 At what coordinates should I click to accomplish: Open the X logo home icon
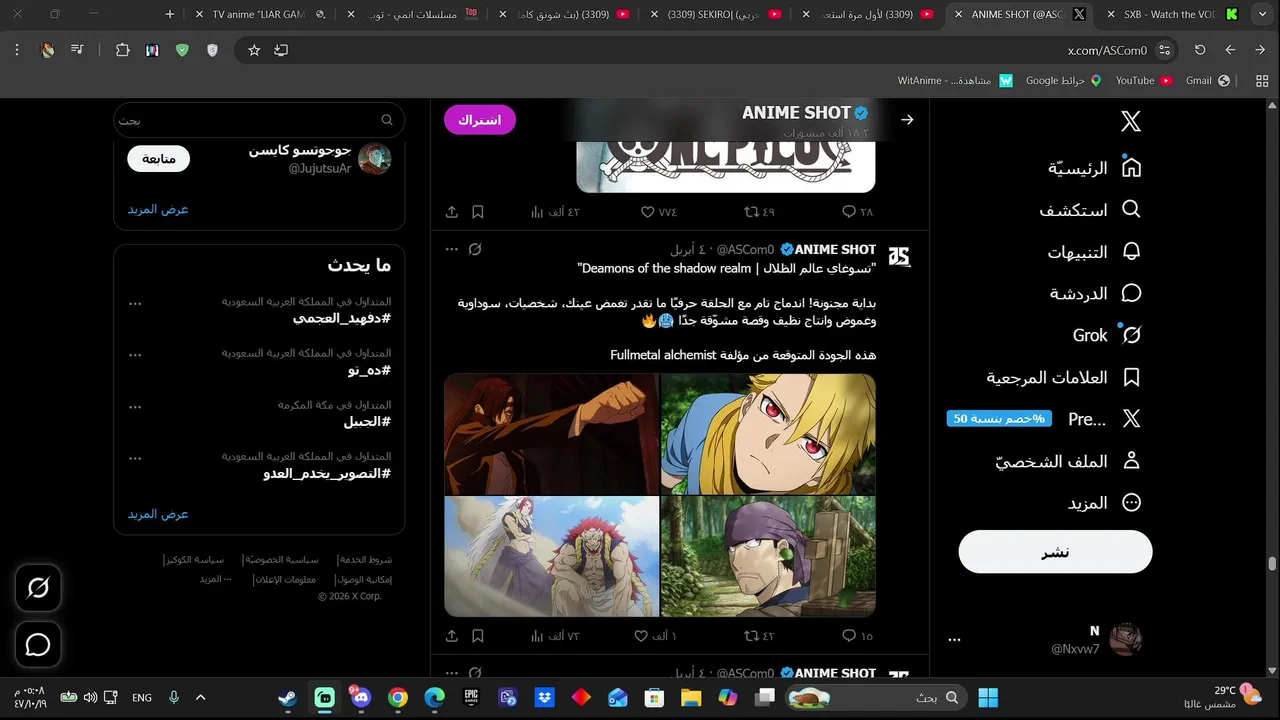point(1130,121)
